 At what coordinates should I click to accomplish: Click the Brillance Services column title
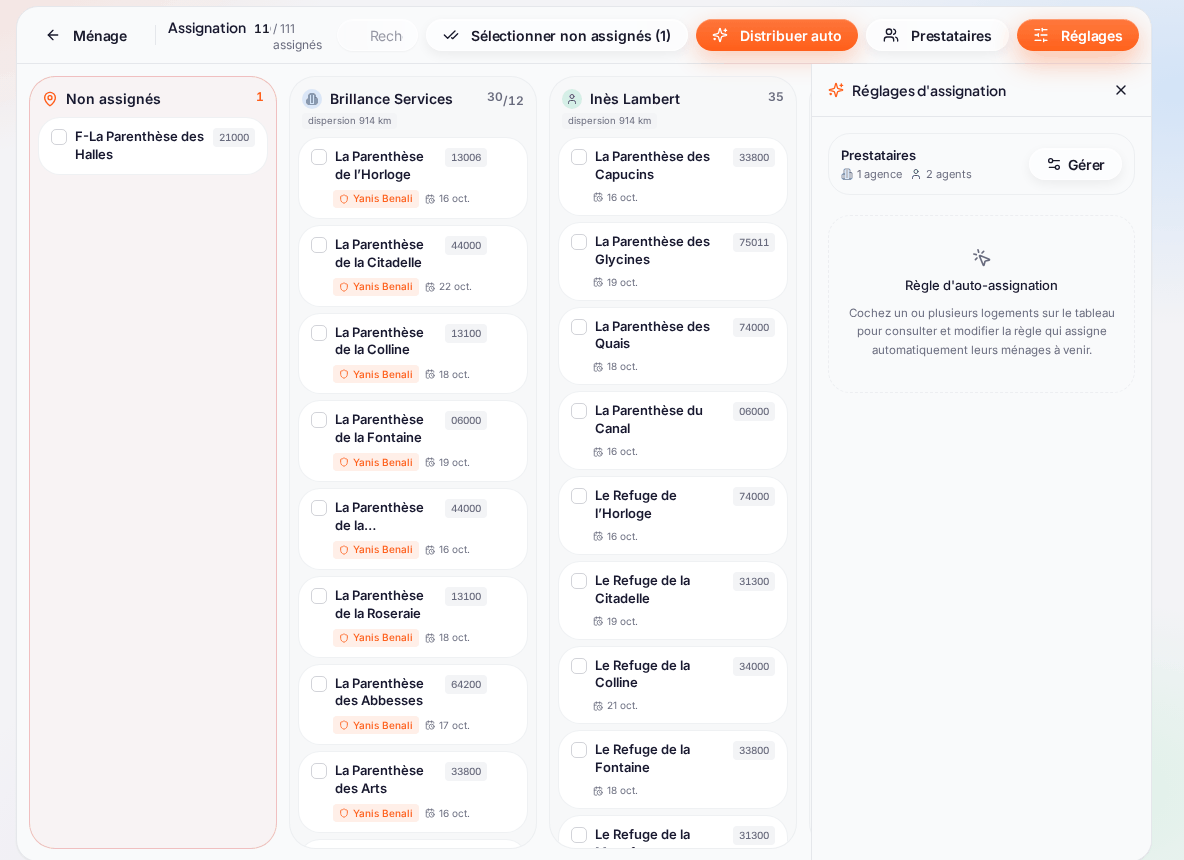(390, 99)
